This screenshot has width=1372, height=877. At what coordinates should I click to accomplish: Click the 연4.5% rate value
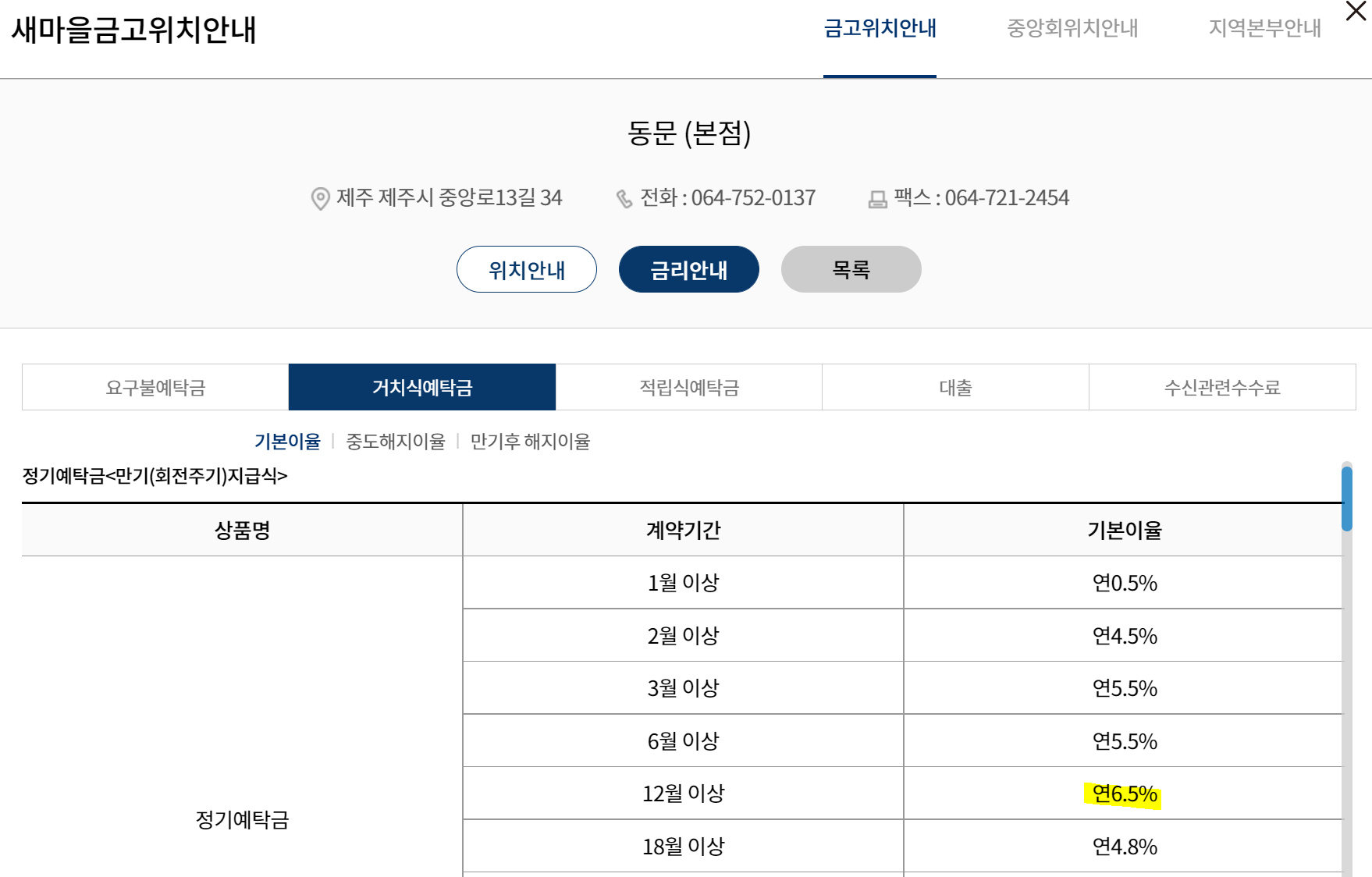1125,637
